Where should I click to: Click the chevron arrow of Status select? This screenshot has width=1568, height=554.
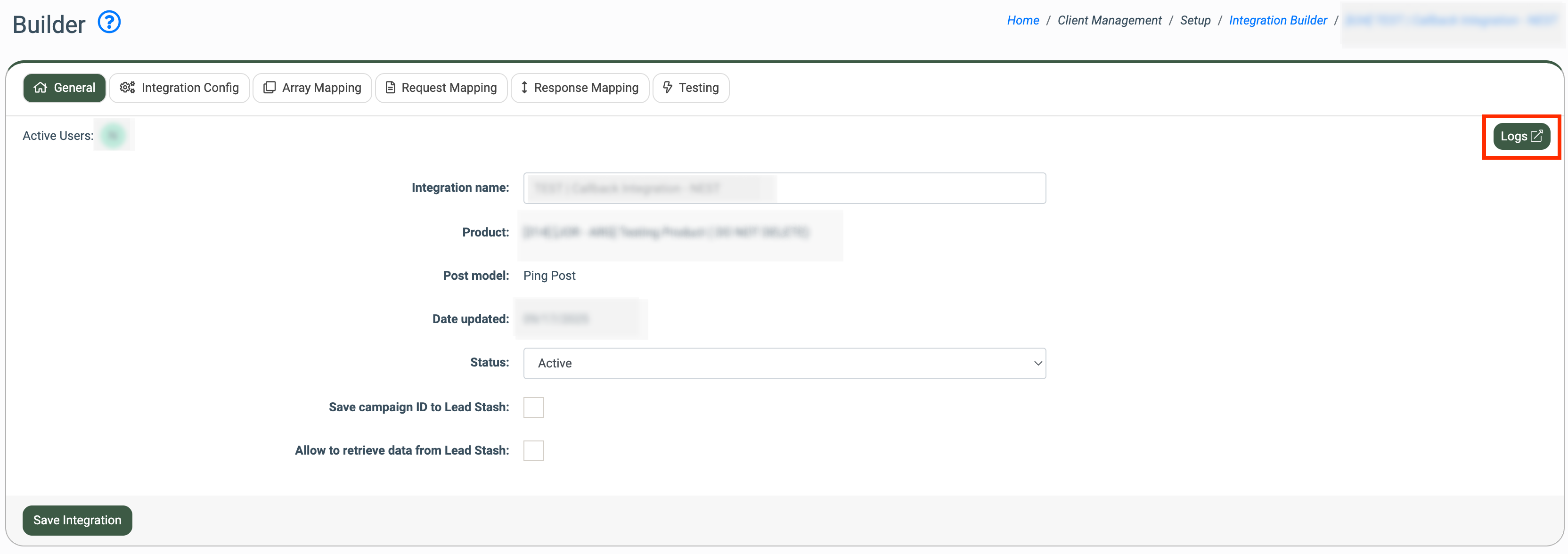(x=1038, y=364)
